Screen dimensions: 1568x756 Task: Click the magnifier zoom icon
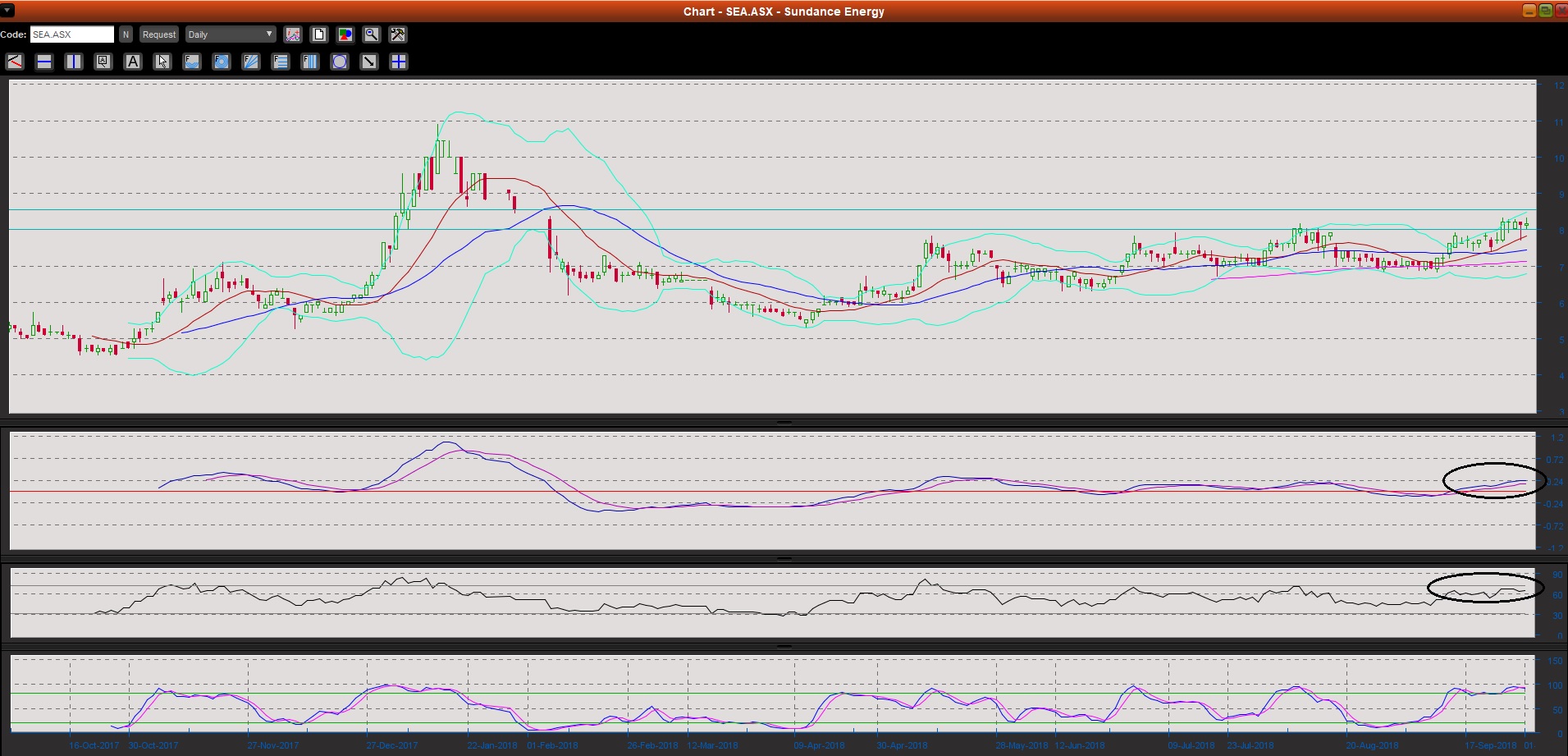click(x=372, y=34)
